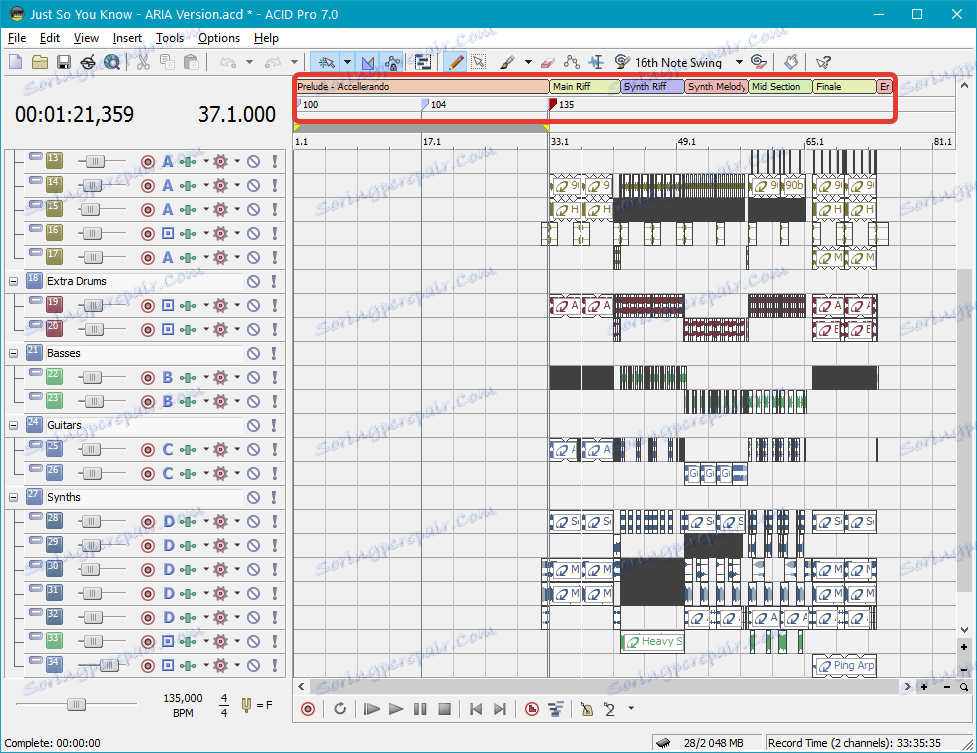
Task: Toggle the Automatic Crossfades icon
Action: [x=368, y=62]
